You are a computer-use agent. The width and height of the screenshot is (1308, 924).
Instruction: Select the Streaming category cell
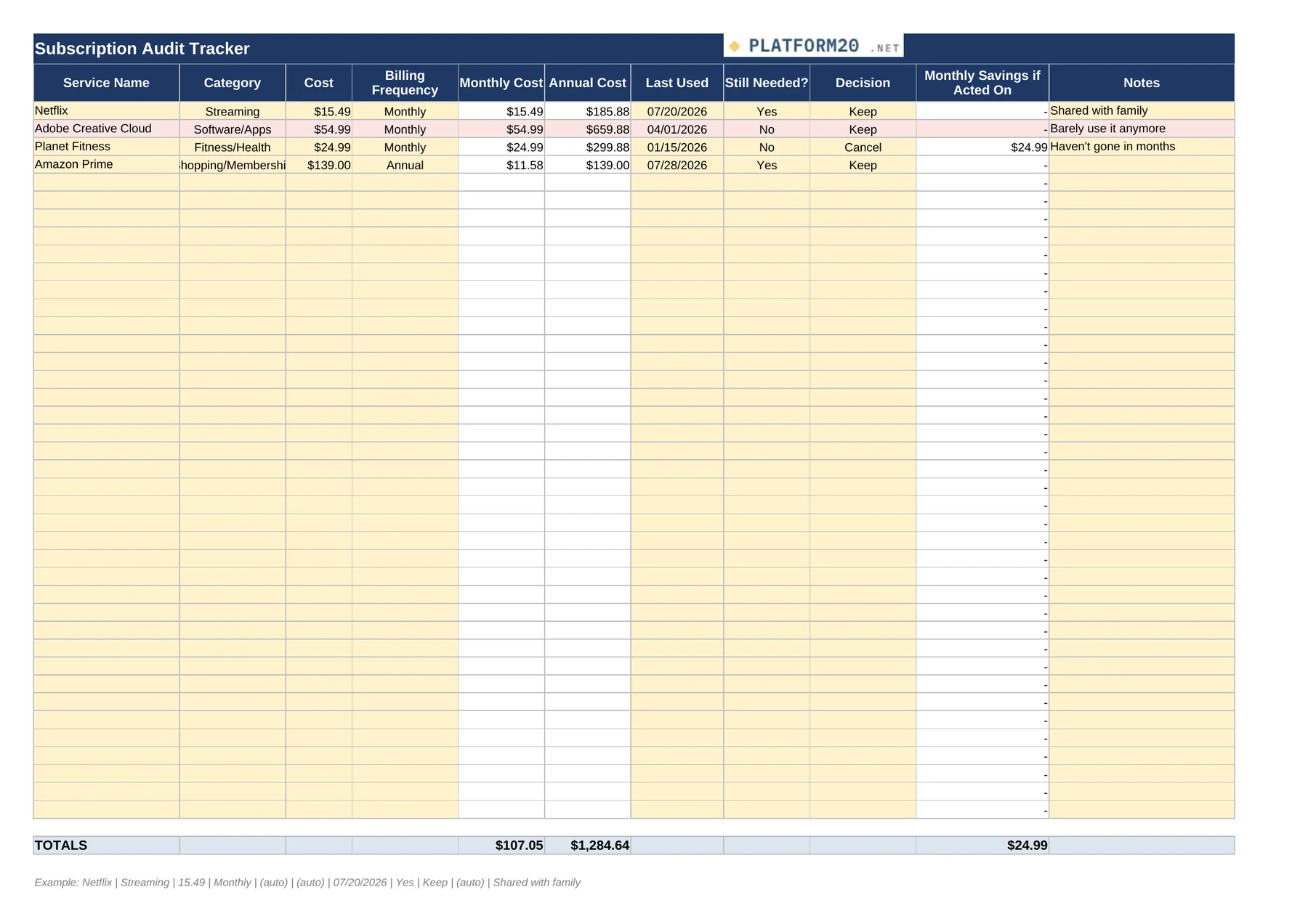point(233,111)
